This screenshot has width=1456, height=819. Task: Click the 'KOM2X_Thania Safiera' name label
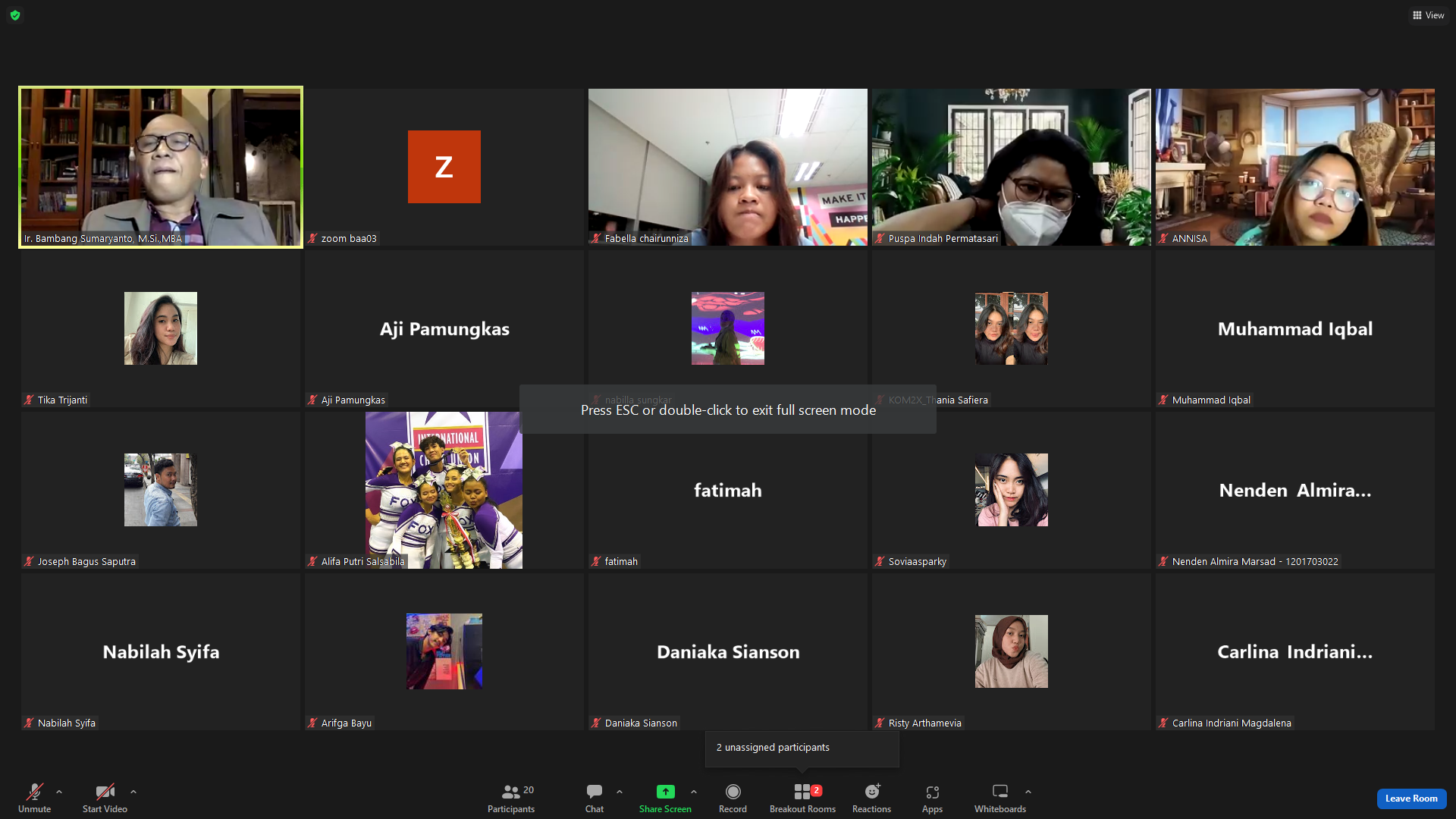tap(938, 400)
